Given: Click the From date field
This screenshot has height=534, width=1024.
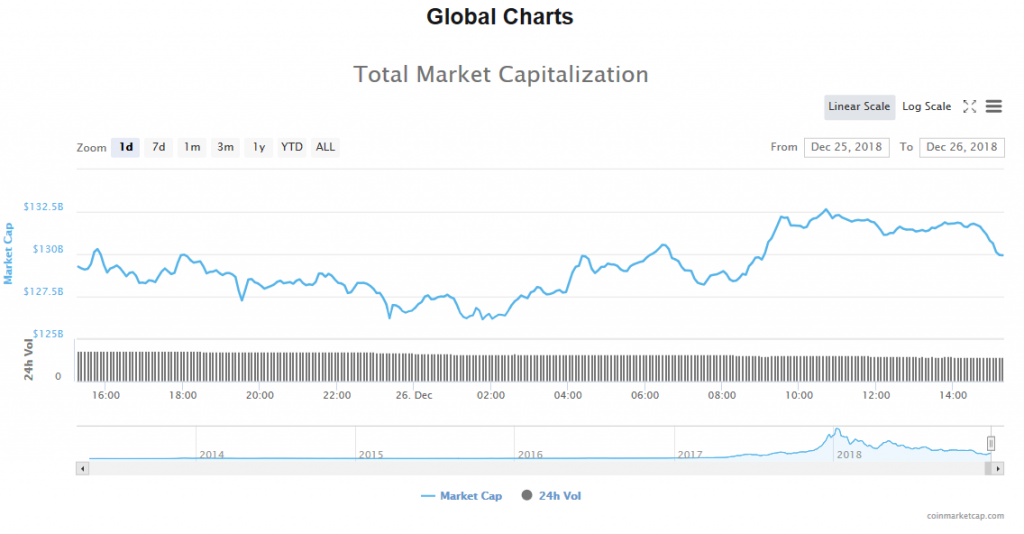Looking at the screenshot, I should (847, 147).
